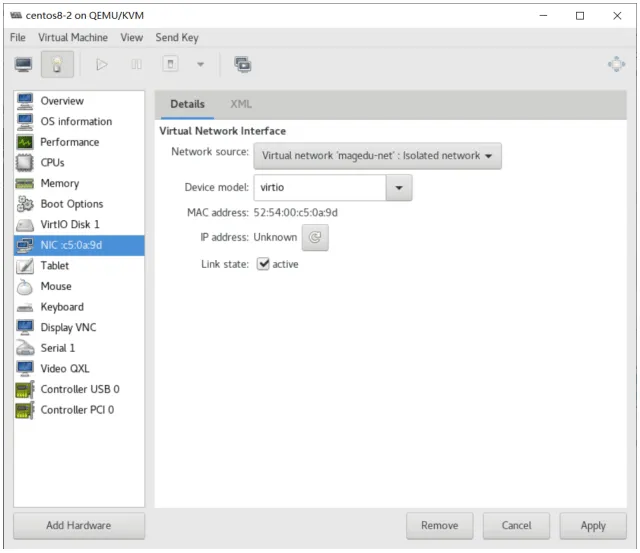Click the Cancel button
640x553 pixels.
(x=516, y=526)
